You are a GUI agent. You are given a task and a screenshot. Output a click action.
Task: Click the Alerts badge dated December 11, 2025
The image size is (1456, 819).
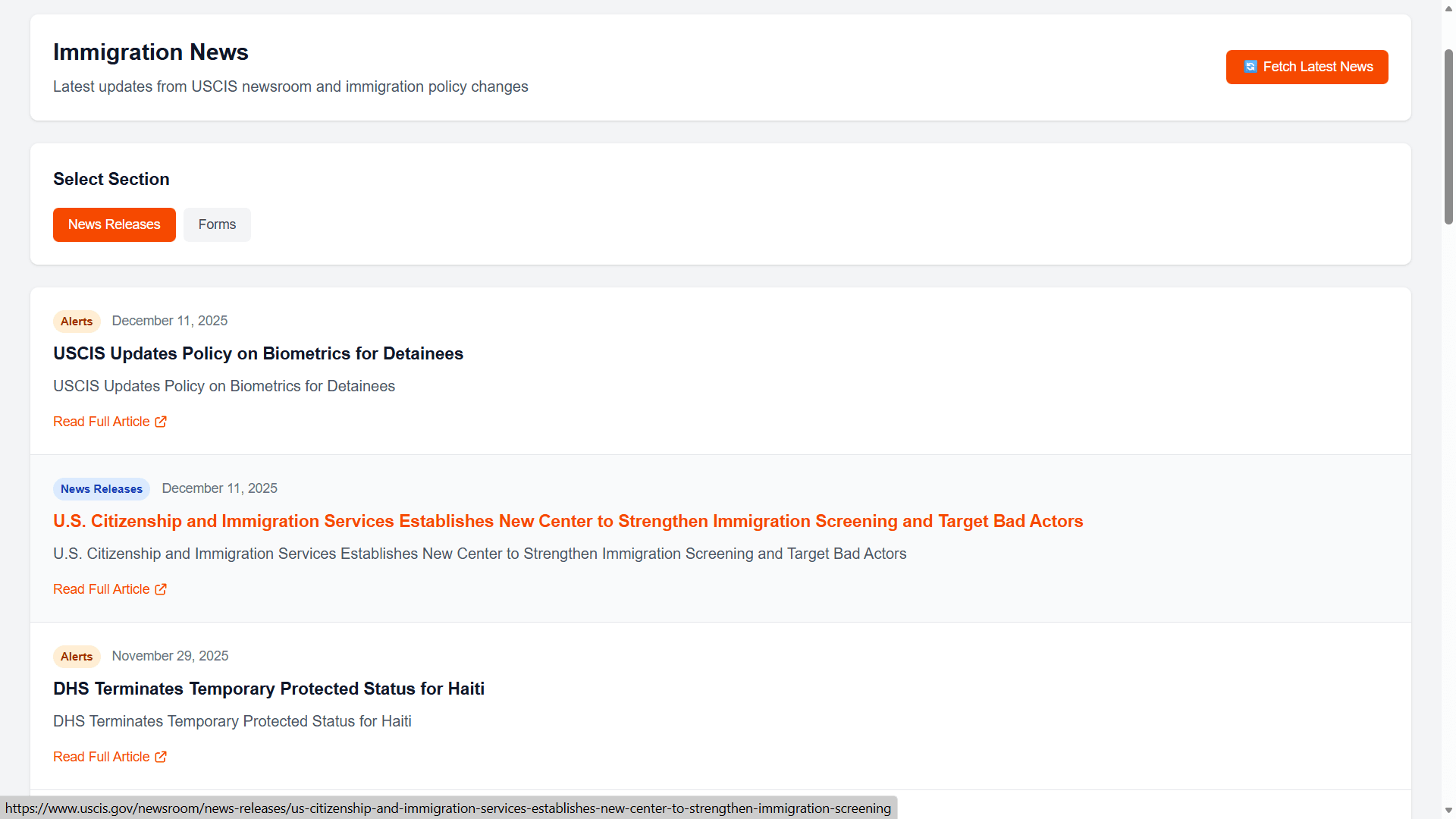pyautogui.click(x=77, y=322)
